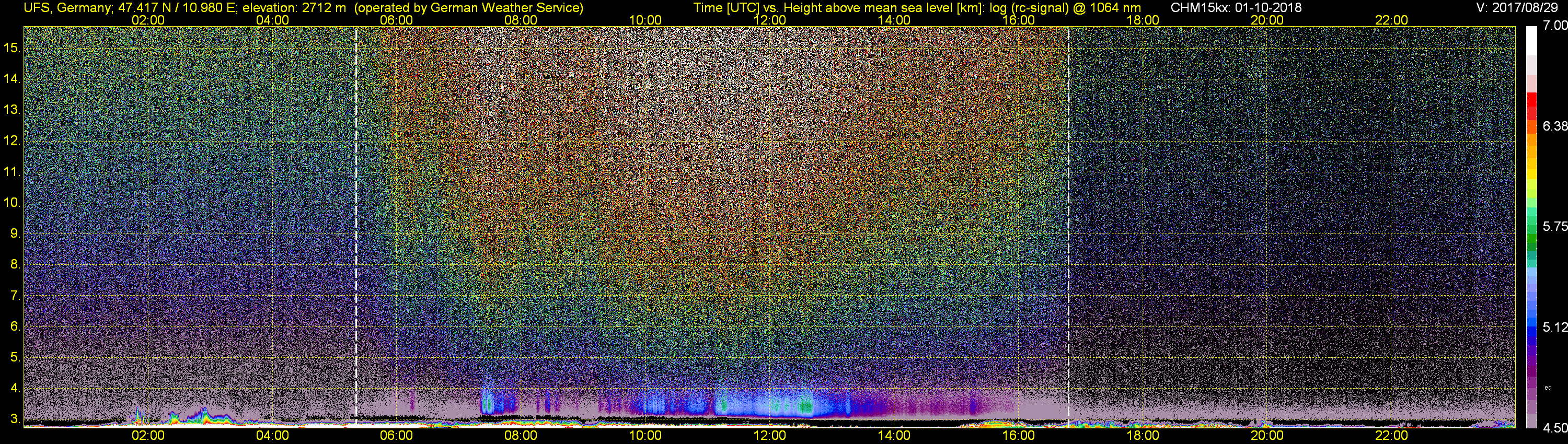The image size is (1568, 444).
Task: Click the small 'eq' label beside the color scale
Action: pyautogui.click(x=1548, y=388)
